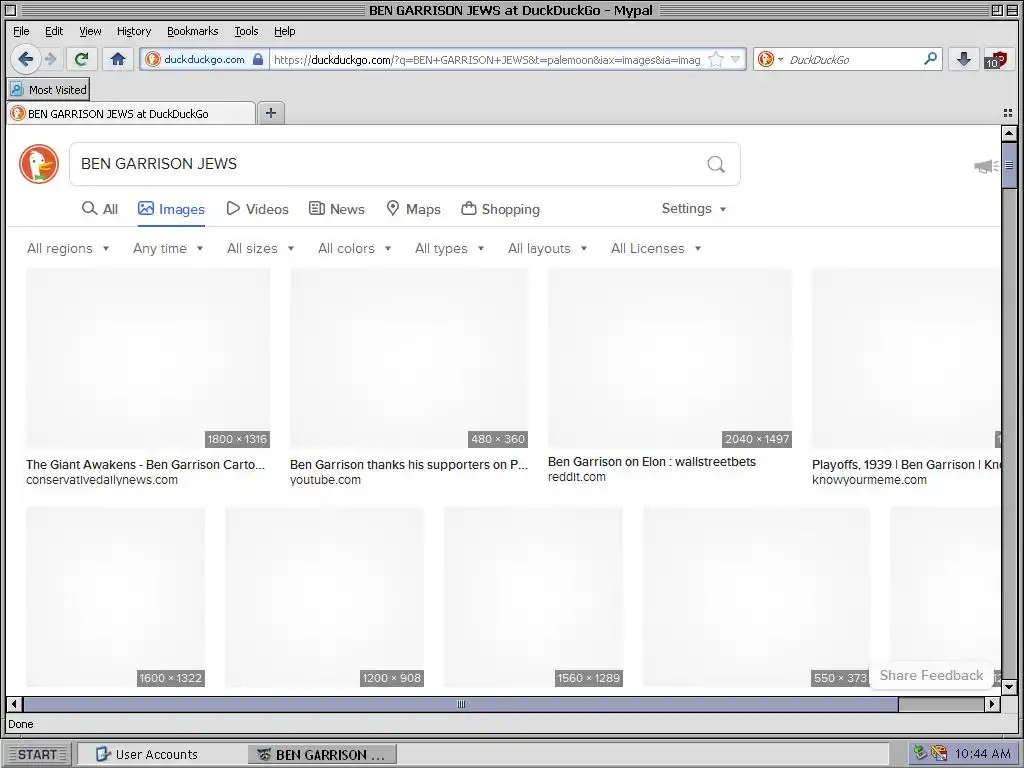Click the horizontal scrollbar thumb

click(x=461, y=704)
